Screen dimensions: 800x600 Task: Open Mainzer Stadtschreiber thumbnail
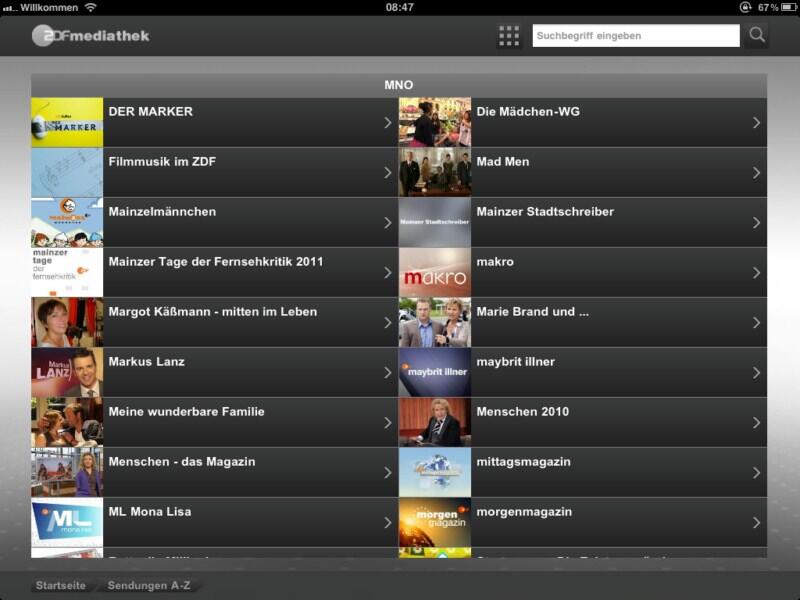pyautogui.click(x=435, y=222)
